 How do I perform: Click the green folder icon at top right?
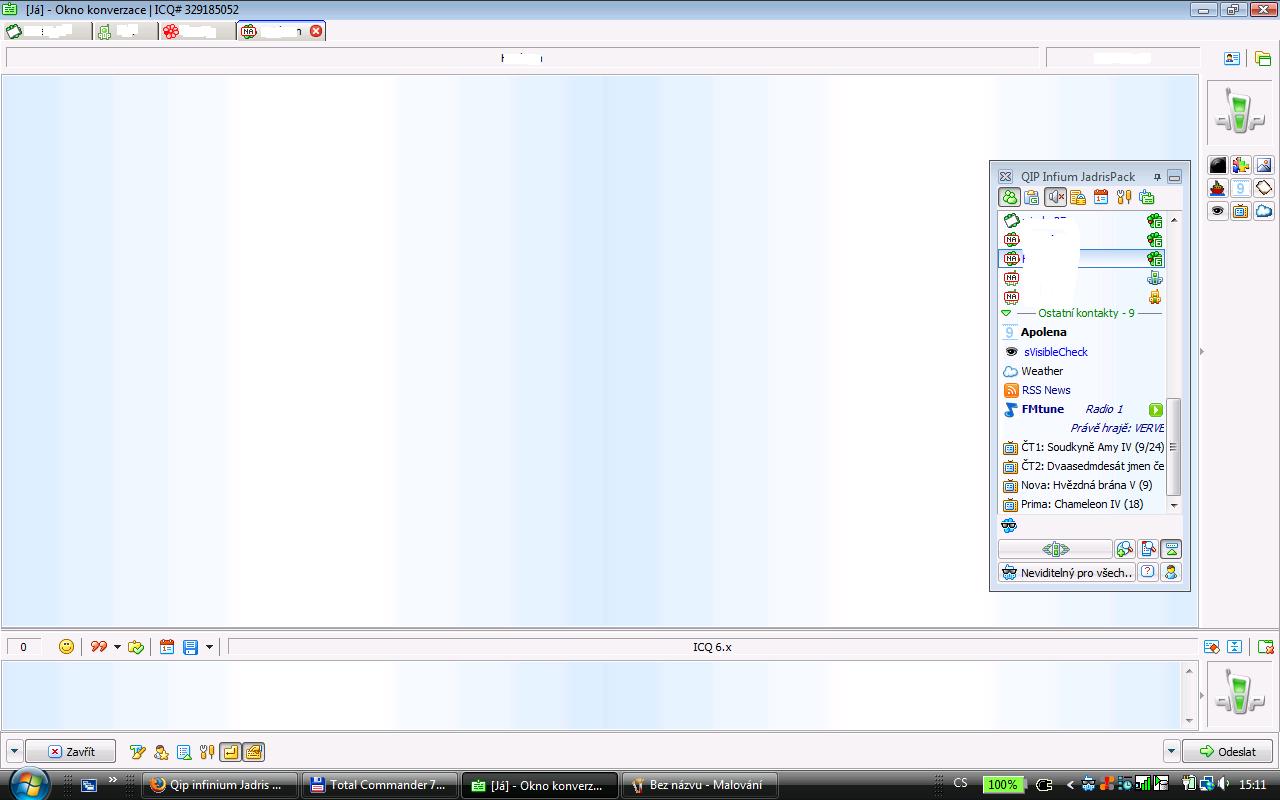click(x=1263, y=58)
